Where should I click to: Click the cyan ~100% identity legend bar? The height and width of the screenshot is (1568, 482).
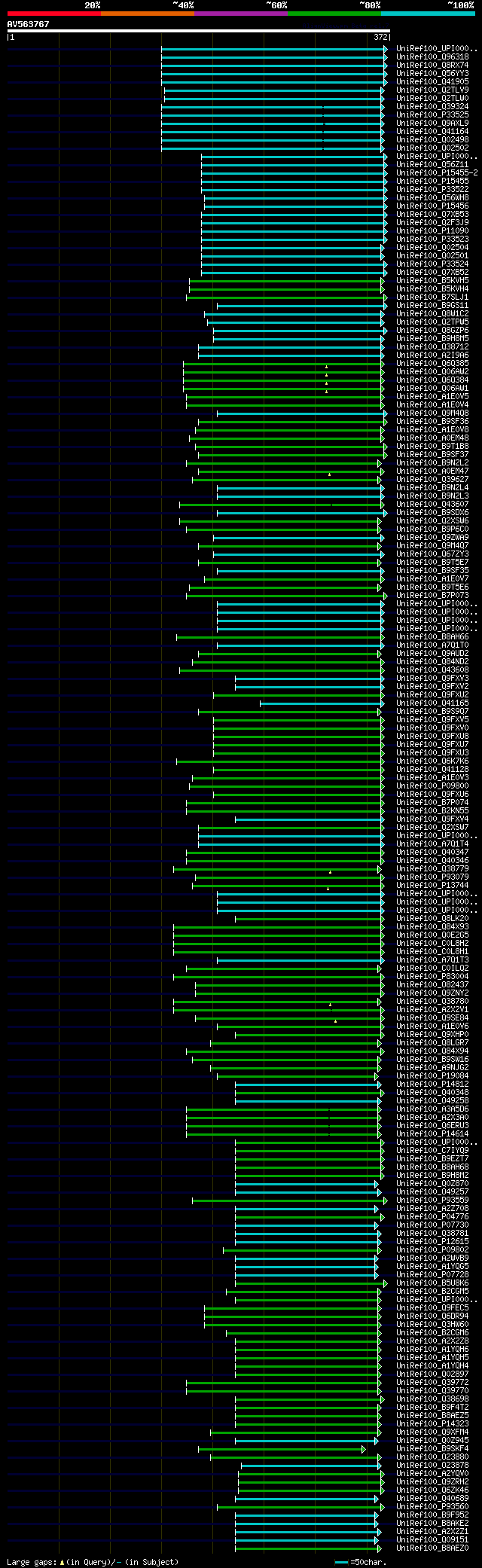coord(428,14)
